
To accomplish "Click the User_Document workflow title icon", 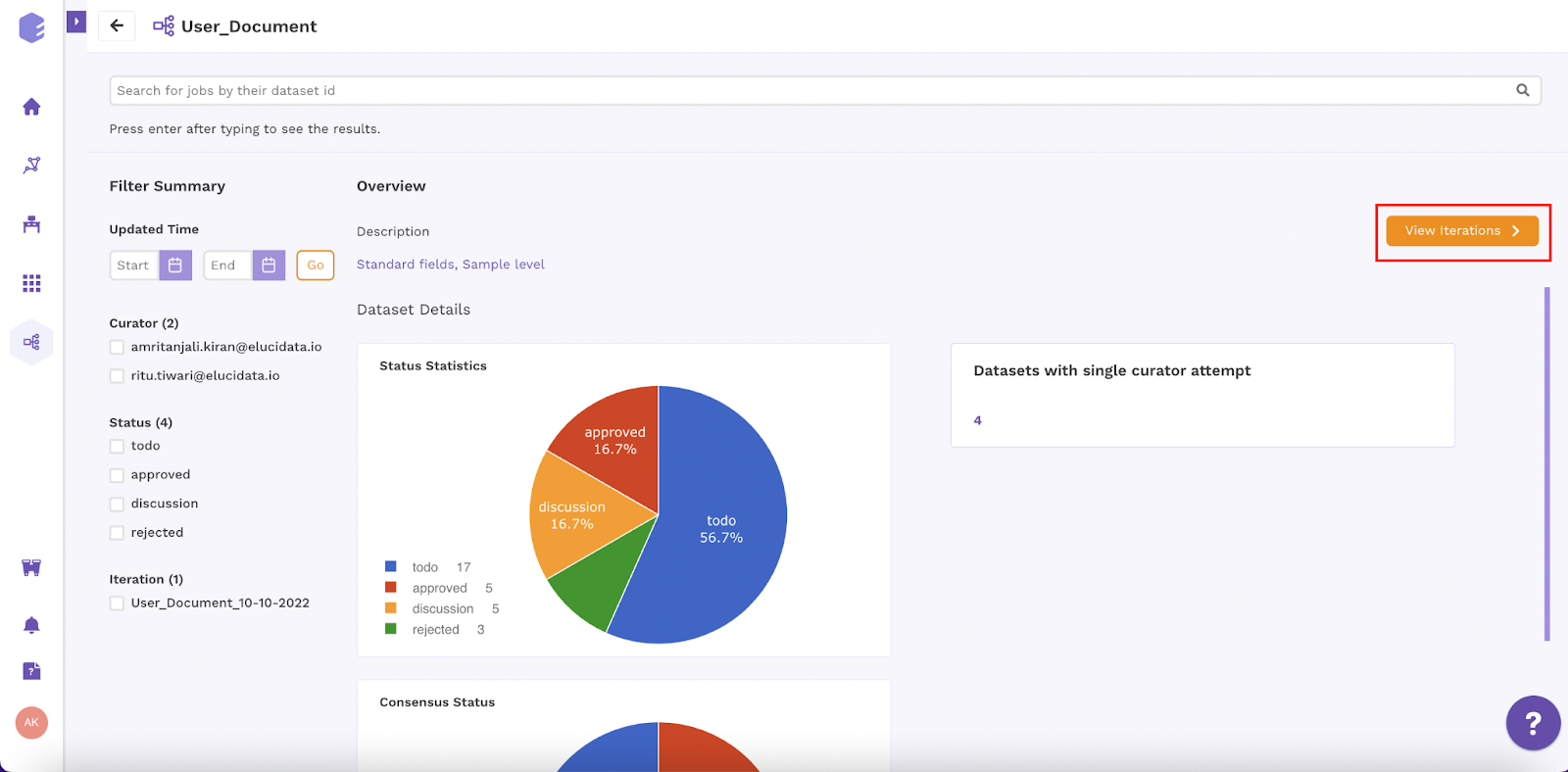I will click(164, 25).
